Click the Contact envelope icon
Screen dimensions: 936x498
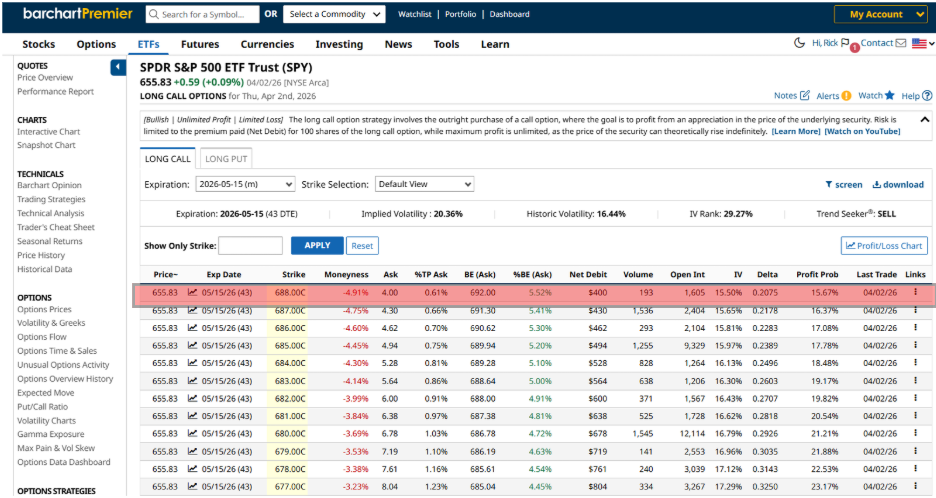click(901, 44)
